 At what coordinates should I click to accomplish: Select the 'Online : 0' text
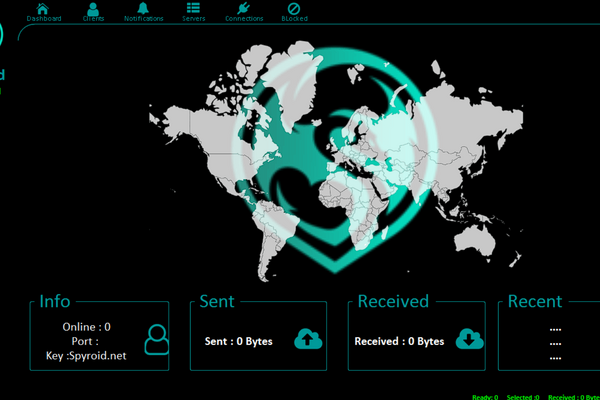point(86,327)
